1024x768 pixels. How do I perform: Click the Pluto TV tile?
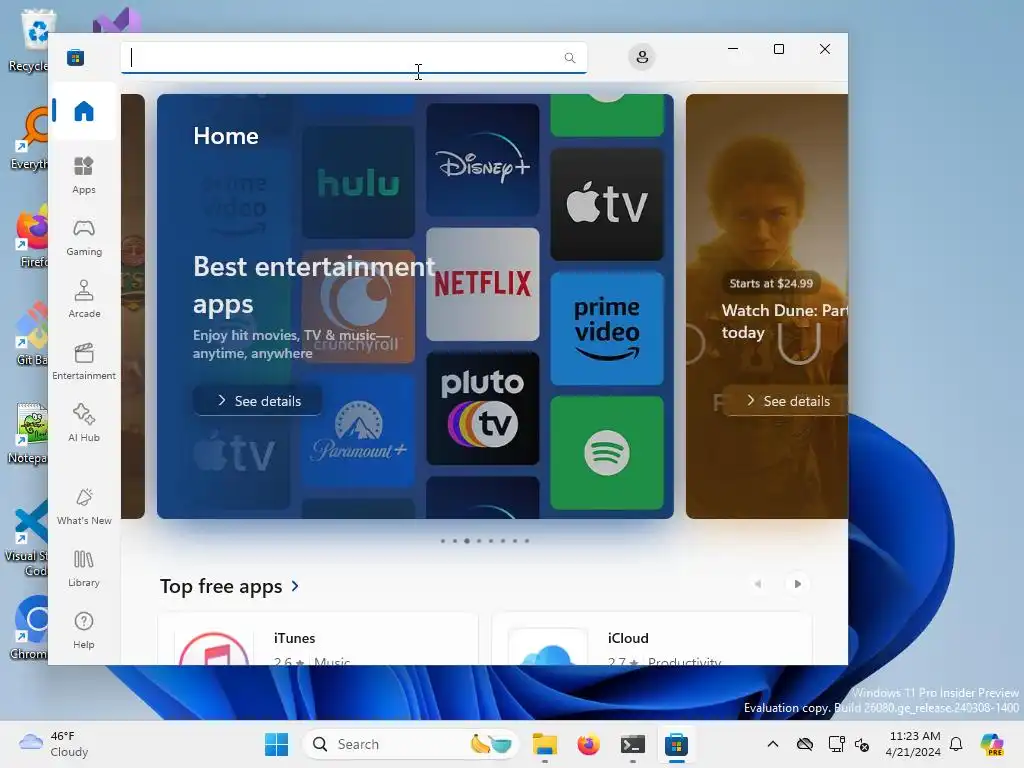[x=483, y=408]
